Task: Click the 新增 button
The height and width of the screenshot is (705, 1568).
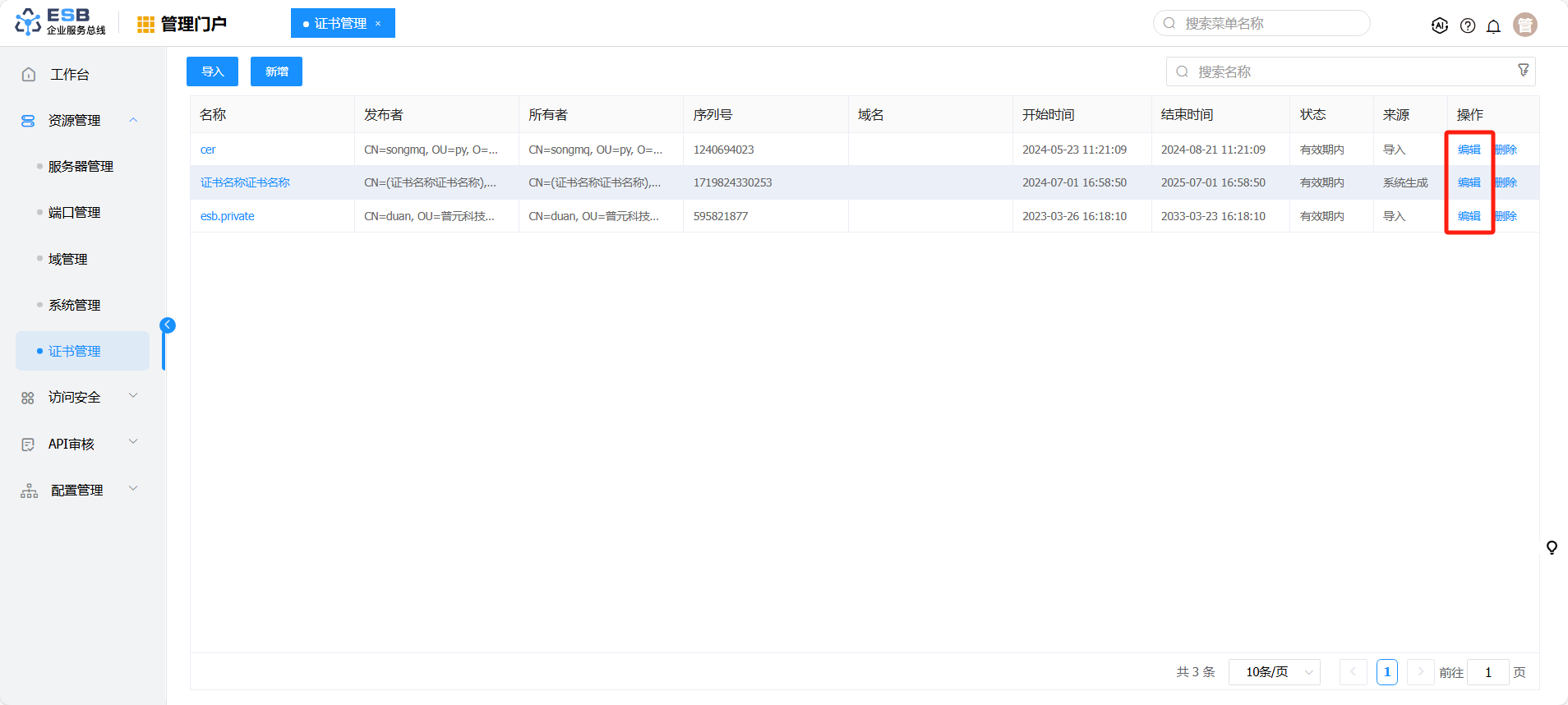Action: tap(276, 71)
